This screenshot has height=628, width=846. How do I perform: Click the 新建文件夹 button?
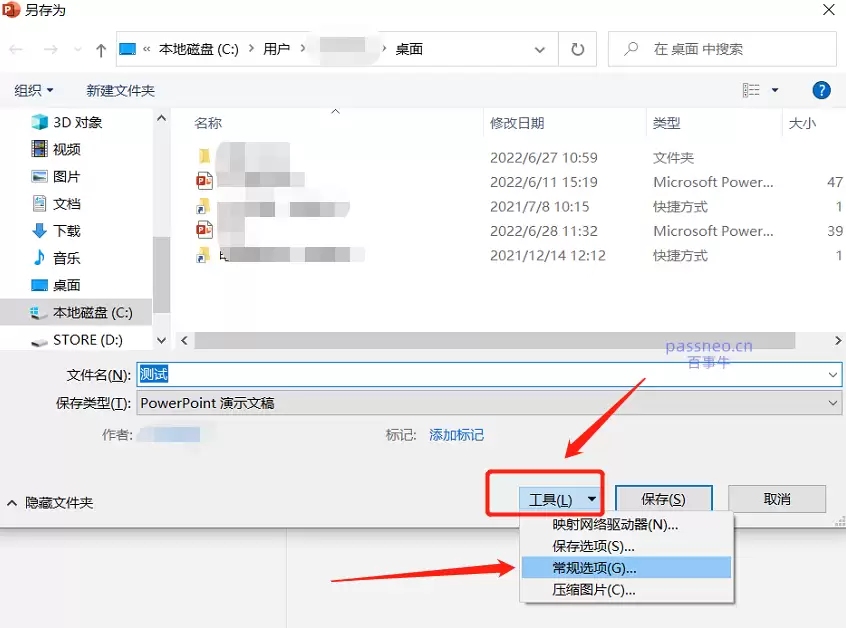pos(118,89)
